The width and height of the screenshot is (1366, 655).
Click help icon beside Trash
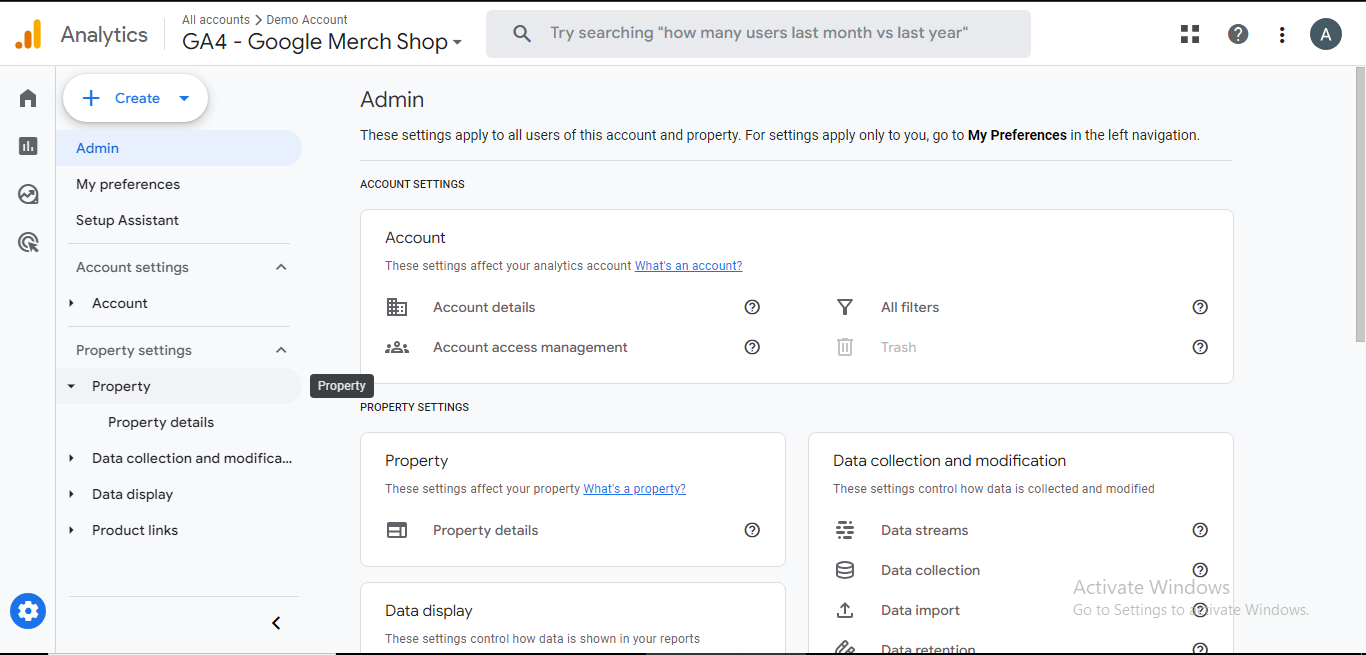pos(1200,347)
